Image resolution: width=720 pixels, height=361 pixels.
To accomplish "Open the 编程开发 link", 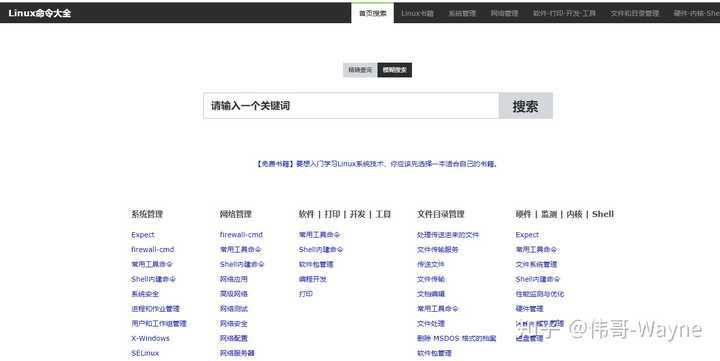I will pos(313,279).
